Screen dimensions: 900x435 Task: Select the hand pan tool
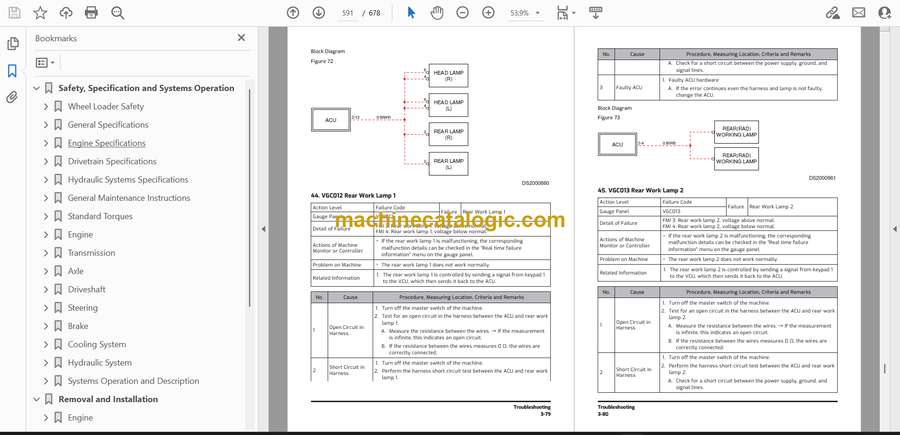[437, 13]
